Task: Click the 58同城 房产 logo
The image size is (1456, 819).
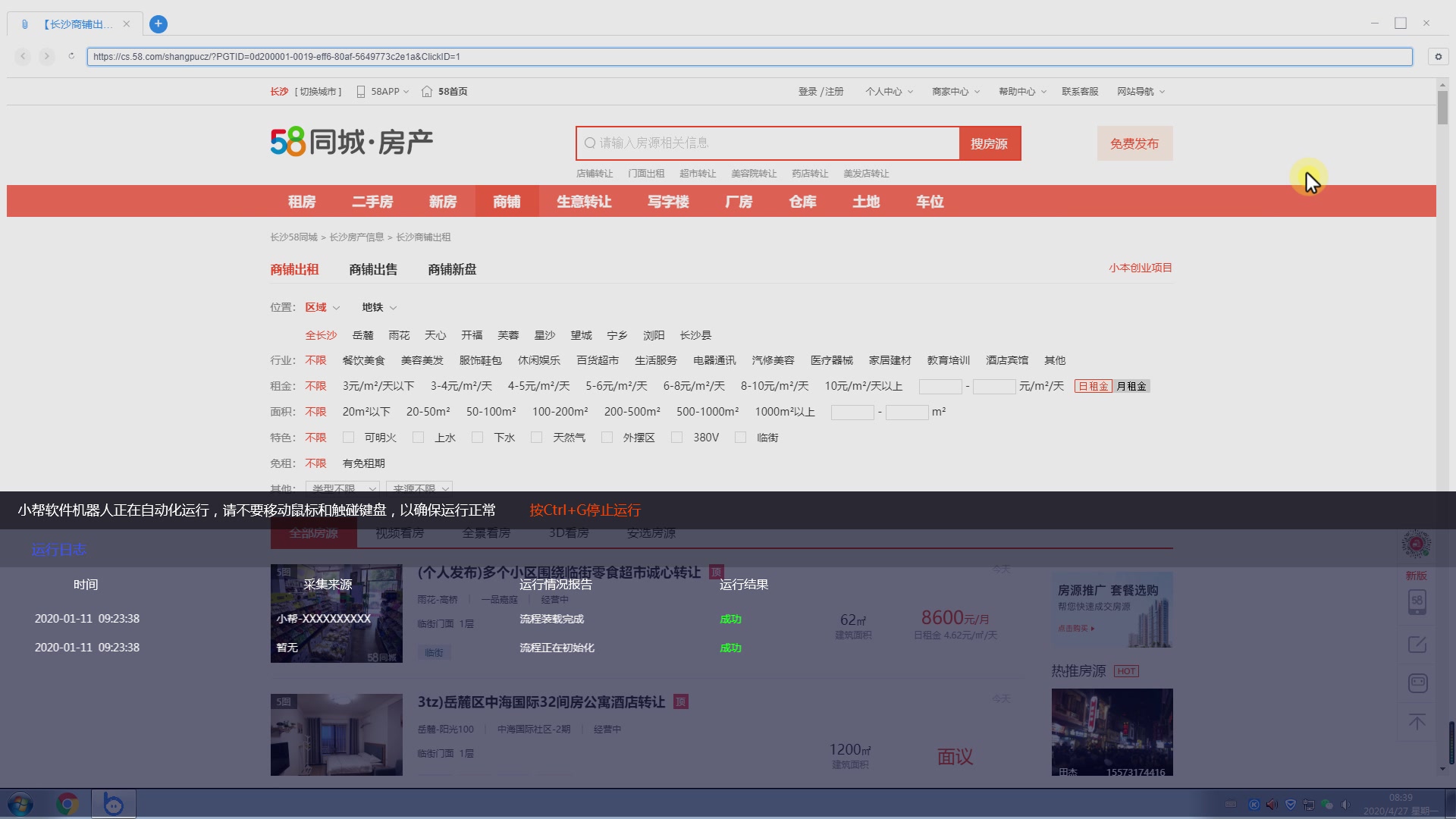Action: point(352,142)
